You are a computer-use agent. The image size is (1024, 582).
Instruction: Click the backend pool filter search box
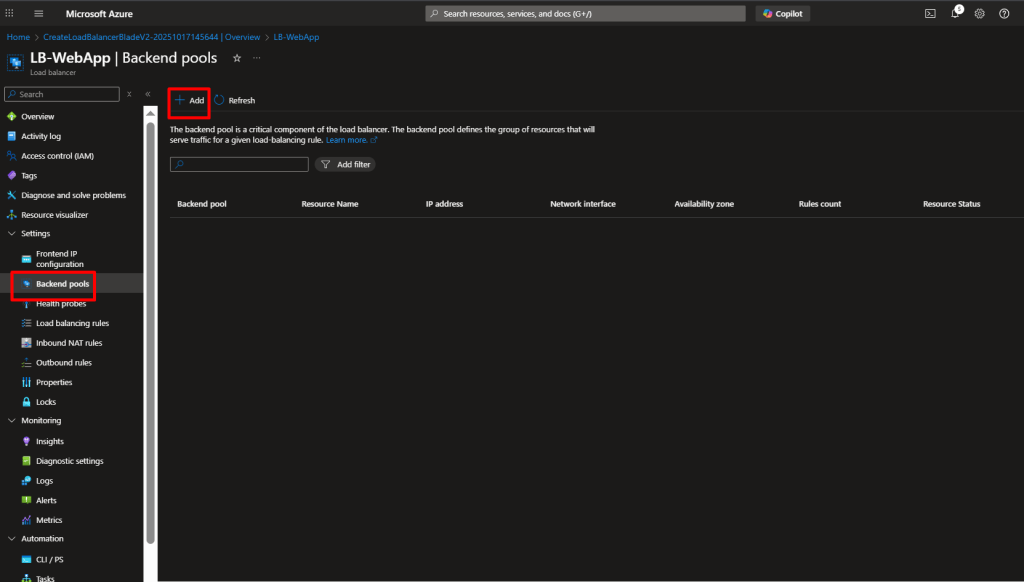pos(239,164)
